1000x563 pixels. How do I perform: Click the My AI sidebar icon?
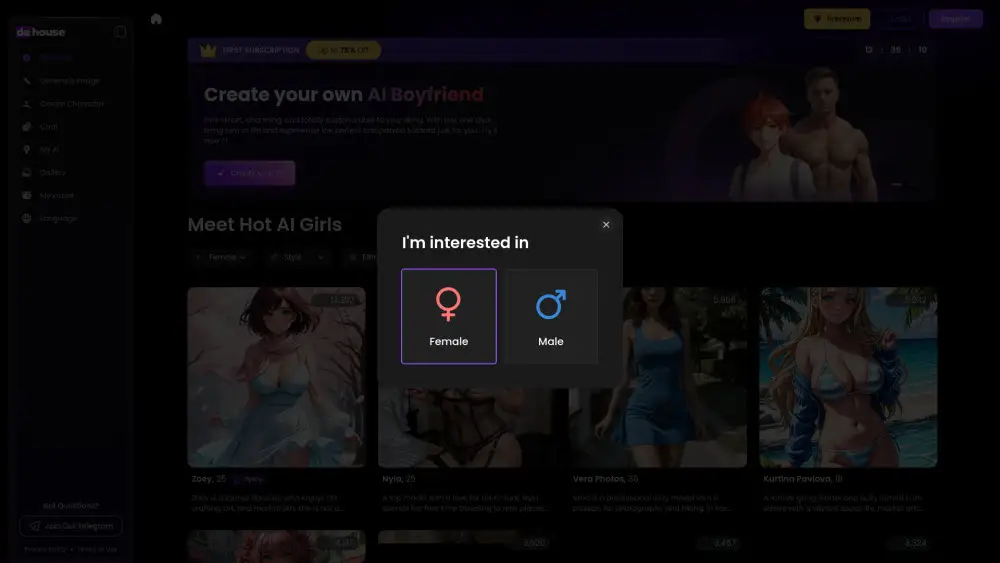pos(27,150)
